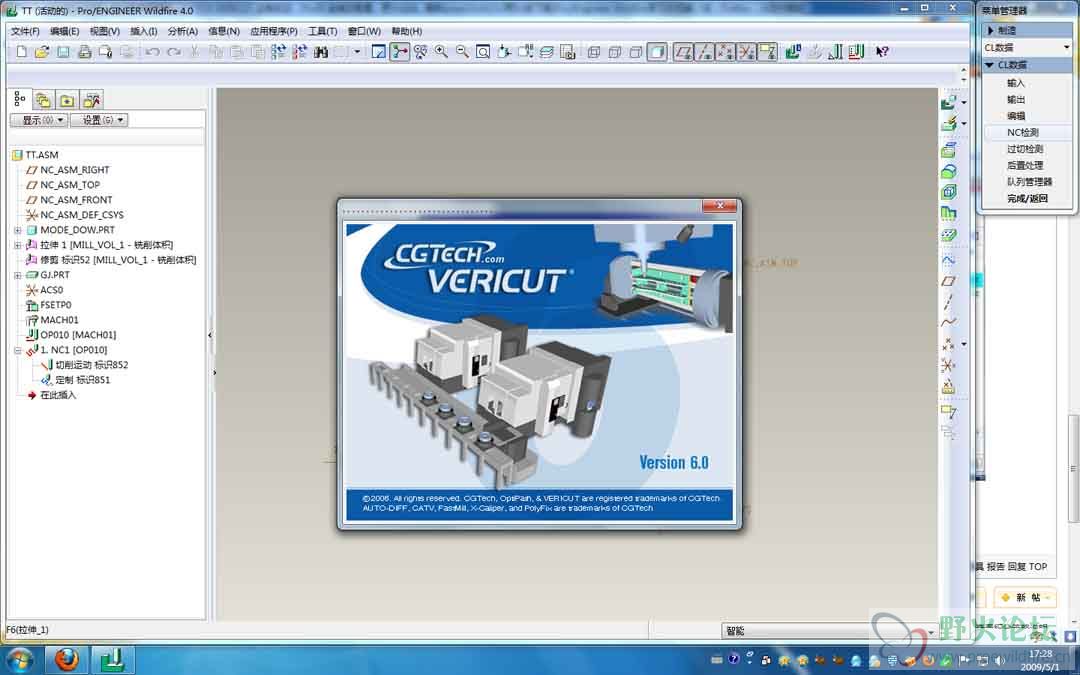The width and height of the screenshot is (1080, 675).
Task: Select the datum point tool on right toolbar
Action: tap(948, 344)
